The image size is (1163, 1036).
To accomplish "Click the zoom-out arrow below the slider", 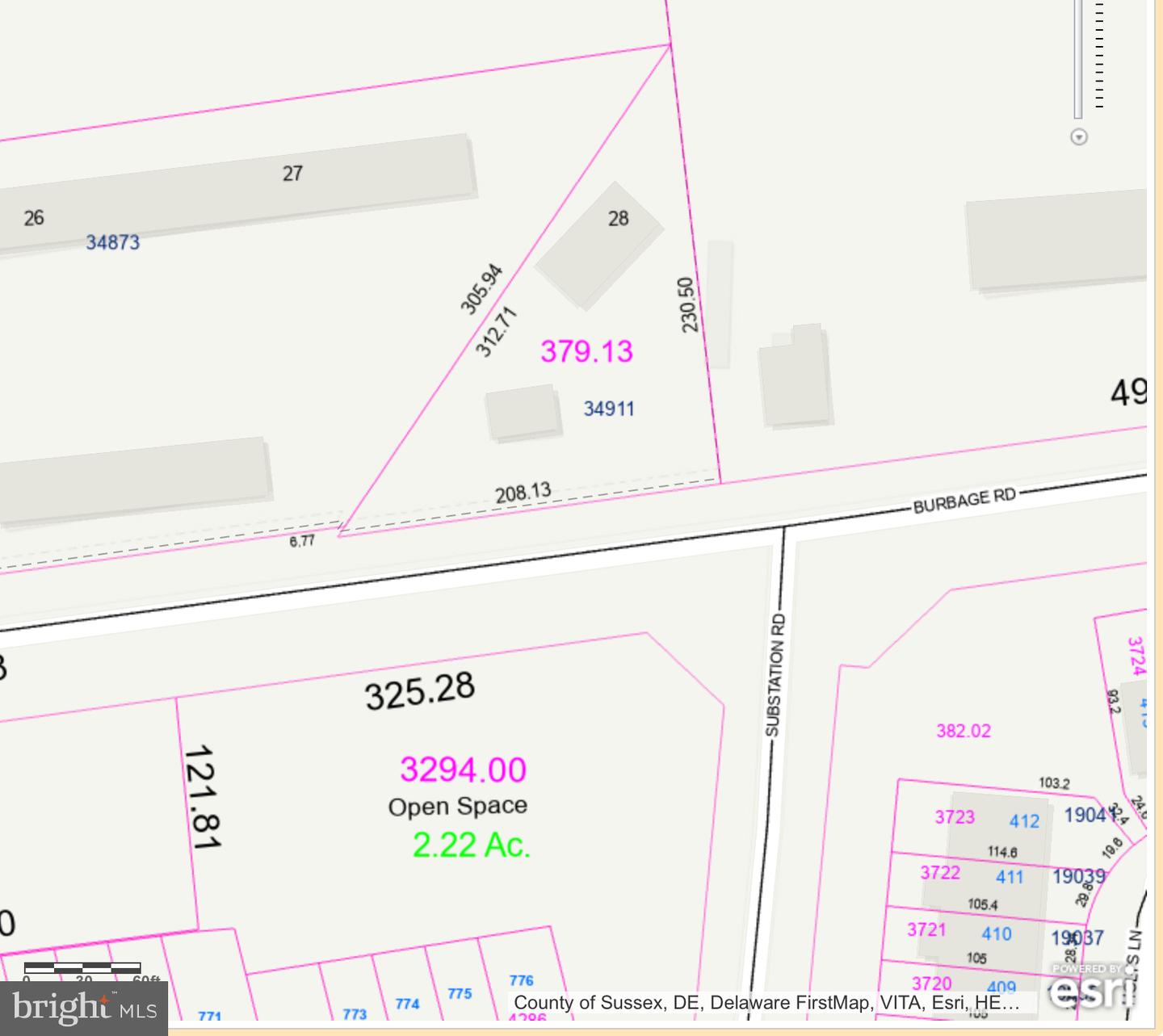I will point(1078,137).
